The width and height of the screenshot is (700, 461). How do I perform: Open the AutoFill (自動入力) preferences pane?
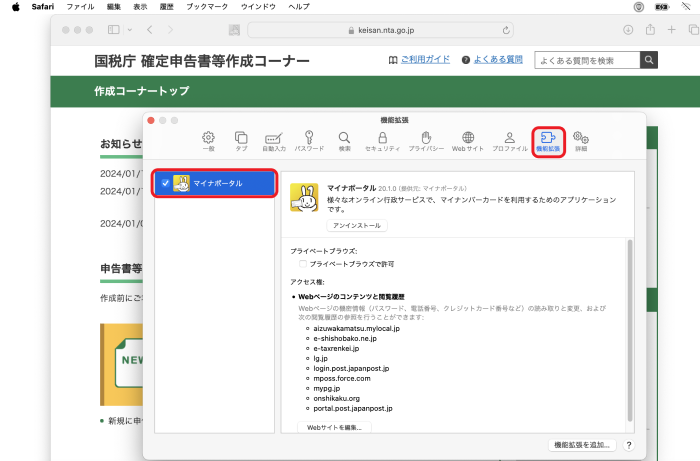click(x=274, y=141)
